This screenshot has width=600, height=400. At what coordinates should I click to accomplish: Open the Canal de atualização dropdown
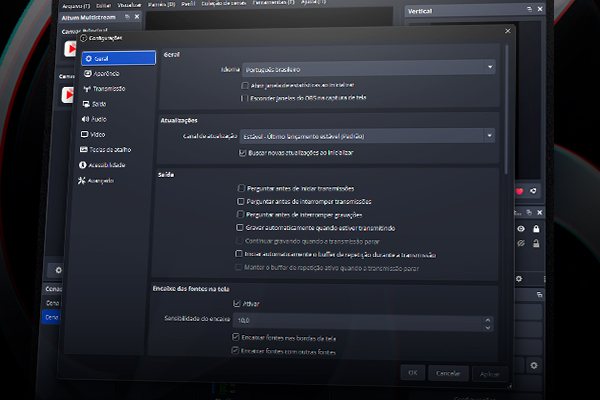point(367,136)
